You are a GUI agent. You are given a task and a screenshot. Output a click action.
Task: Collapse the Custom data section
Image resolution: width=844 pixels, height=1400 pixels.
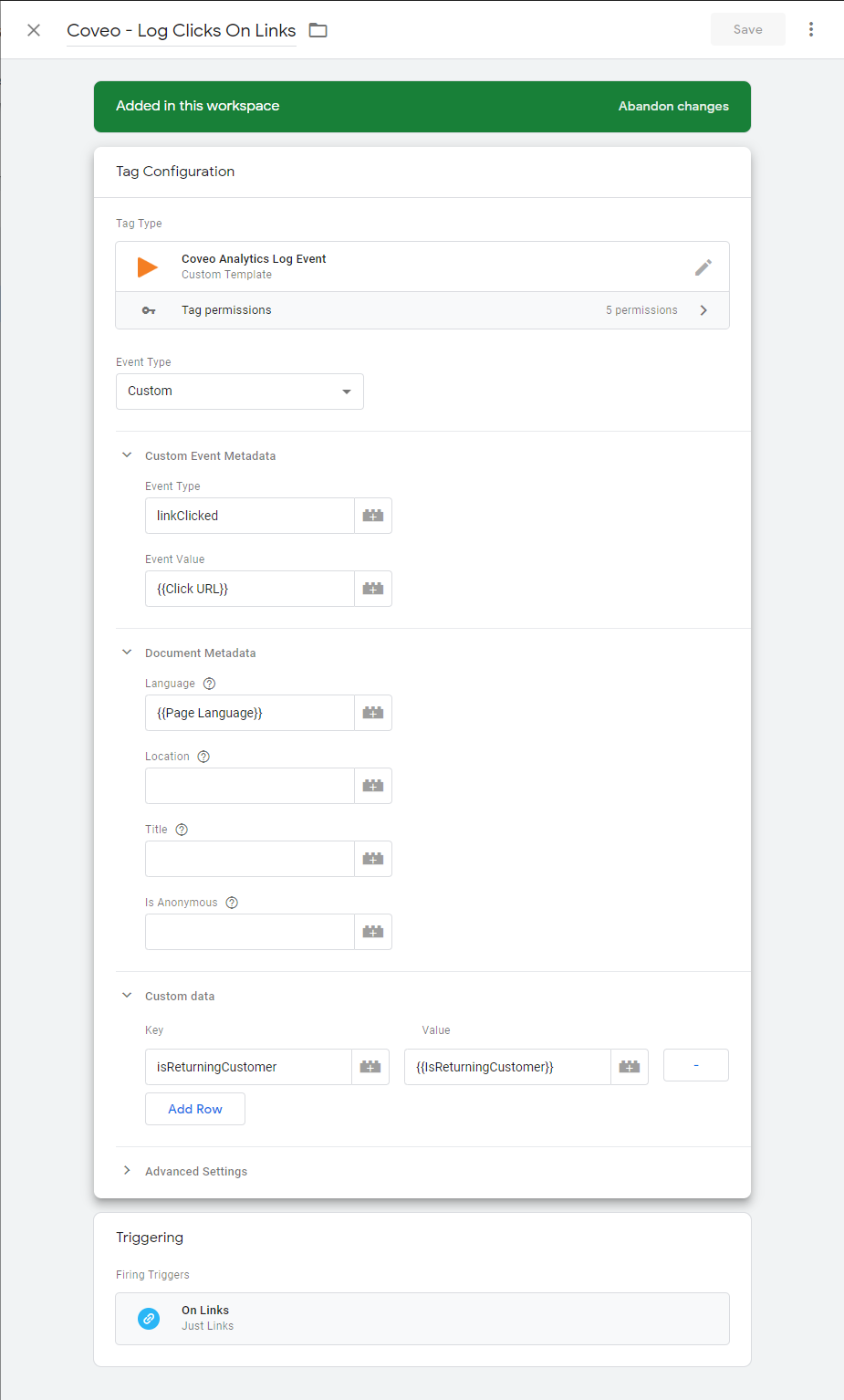click(x=127, y=996)
